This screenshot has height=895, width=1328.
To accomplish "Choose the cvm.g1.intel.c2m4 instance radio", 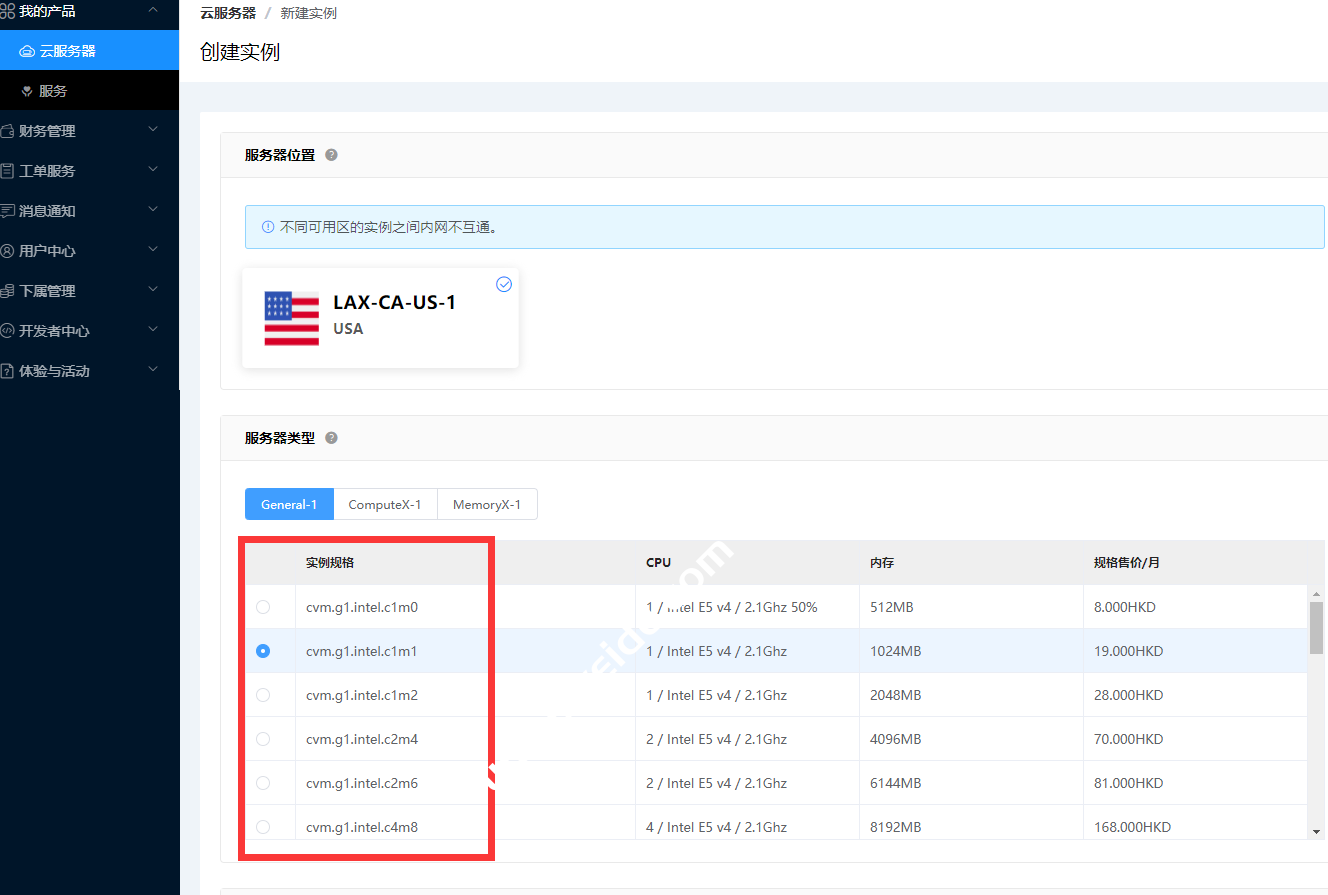I will coord(263,739).
